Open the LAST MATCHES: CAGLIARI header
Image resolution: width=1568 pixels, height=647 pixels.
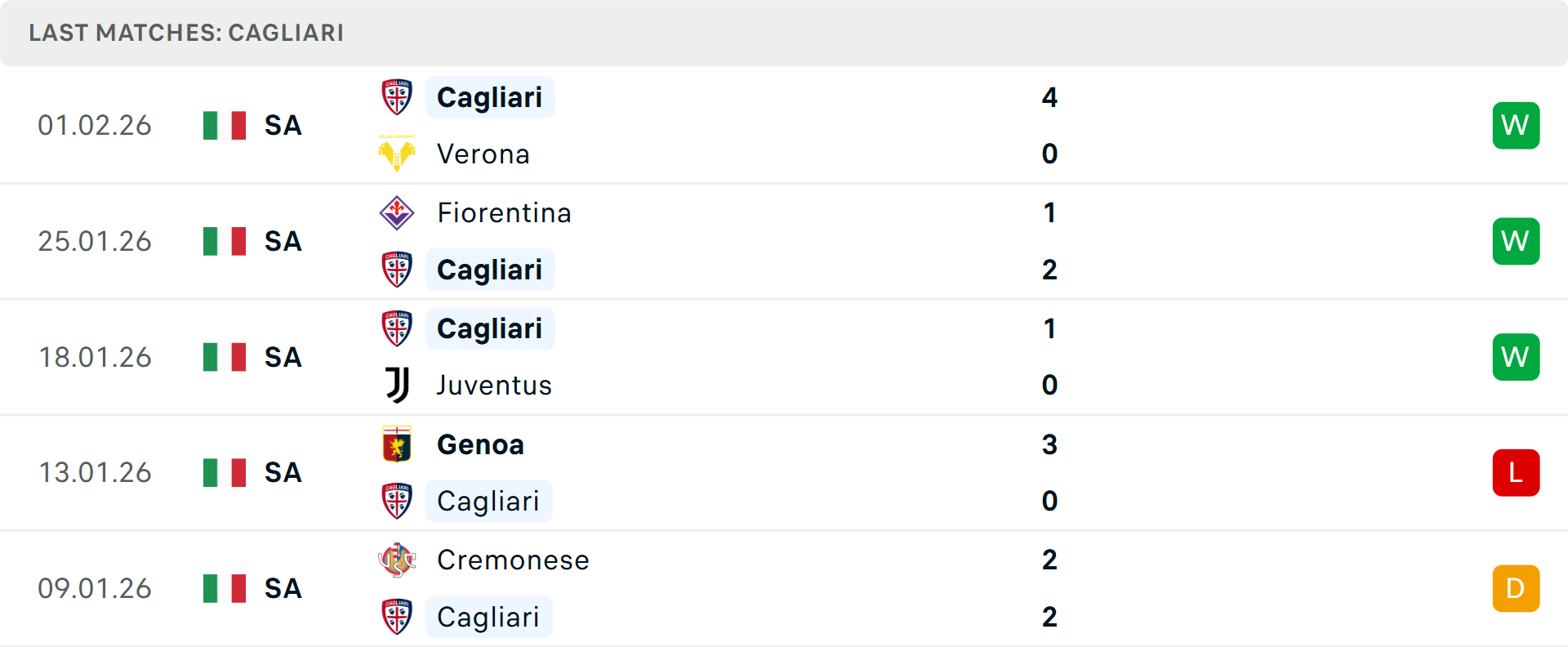(x=185, y=33)
